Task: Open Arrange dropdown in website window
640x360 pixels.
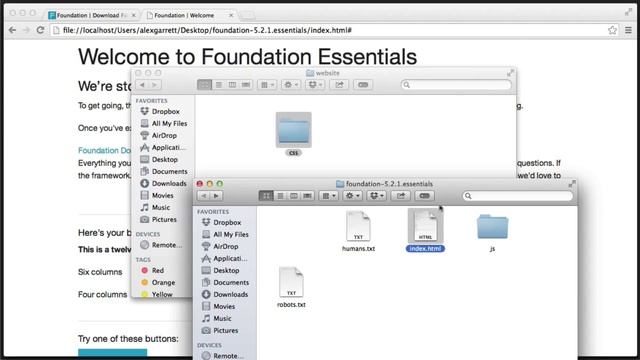Action: pos(267,84)
